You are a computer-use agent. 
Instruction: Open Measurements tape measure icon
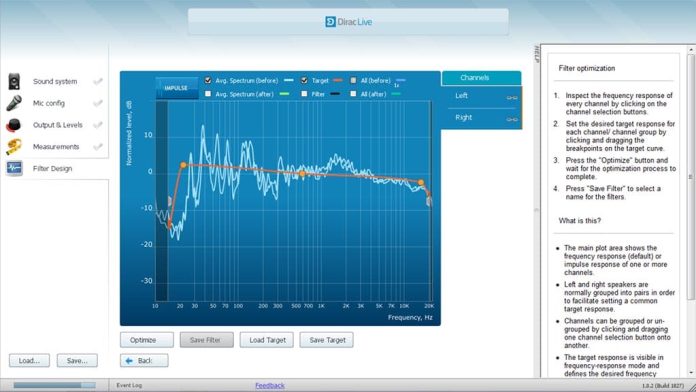[x=14, y=147]
